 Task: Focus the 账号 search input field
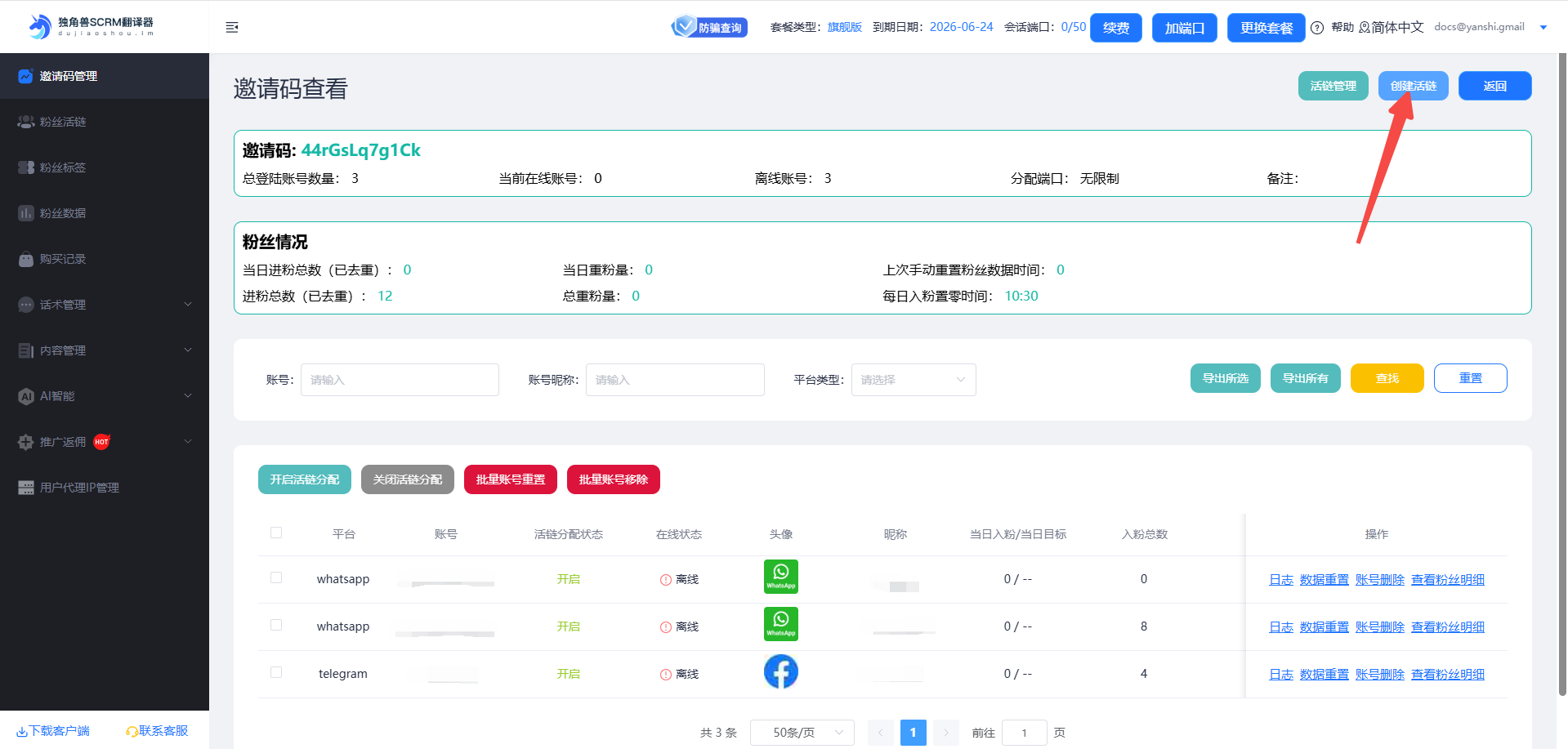(x=400, y=380)
